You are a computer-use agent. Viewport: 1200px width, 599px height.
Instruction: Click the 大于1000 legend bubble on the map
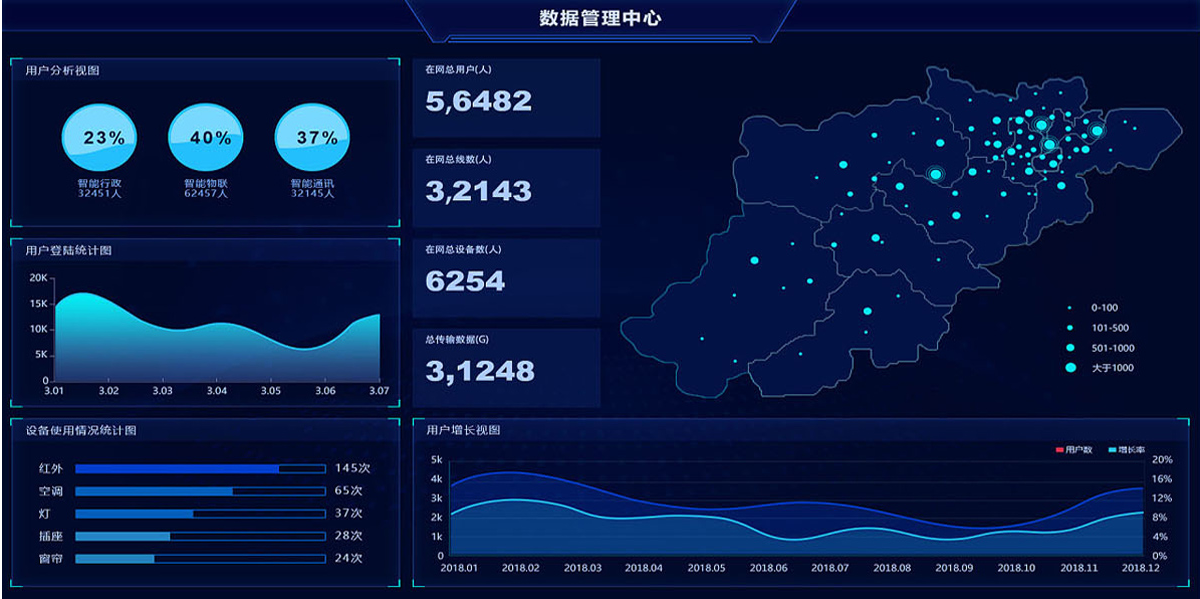click(1068, 366)
